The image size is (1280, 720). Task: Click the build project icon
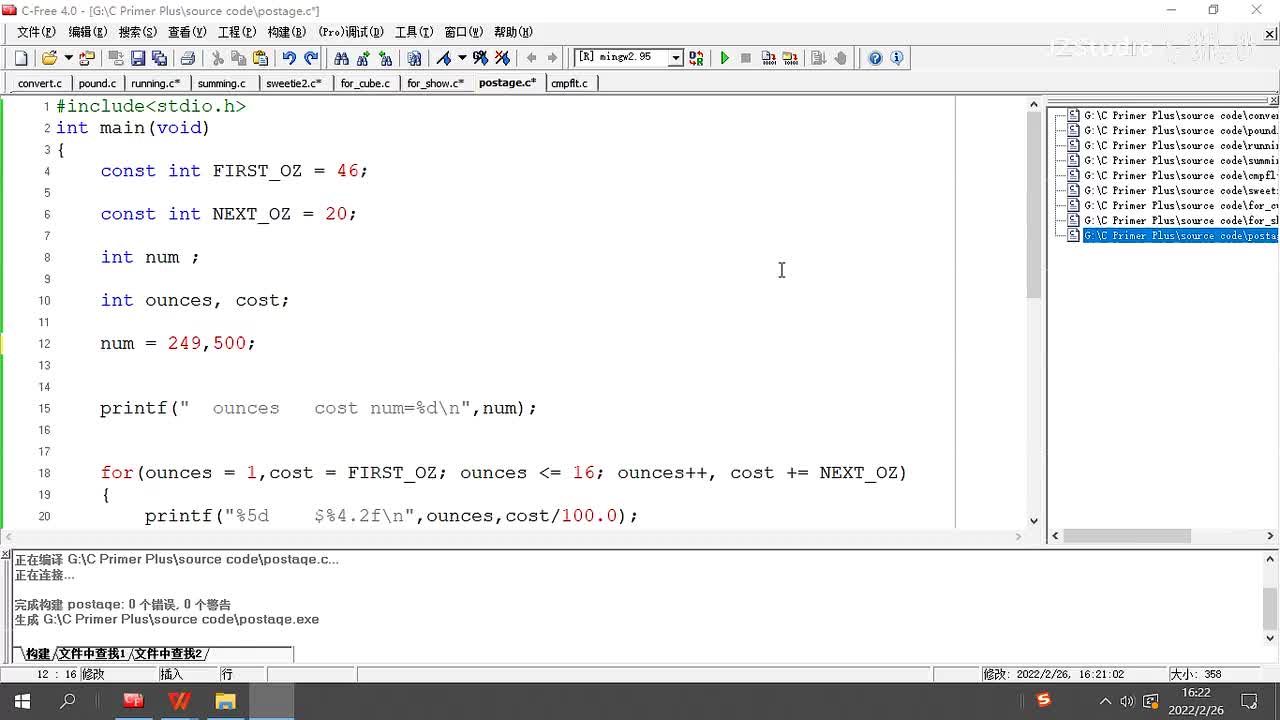click(x=789, y=58)
